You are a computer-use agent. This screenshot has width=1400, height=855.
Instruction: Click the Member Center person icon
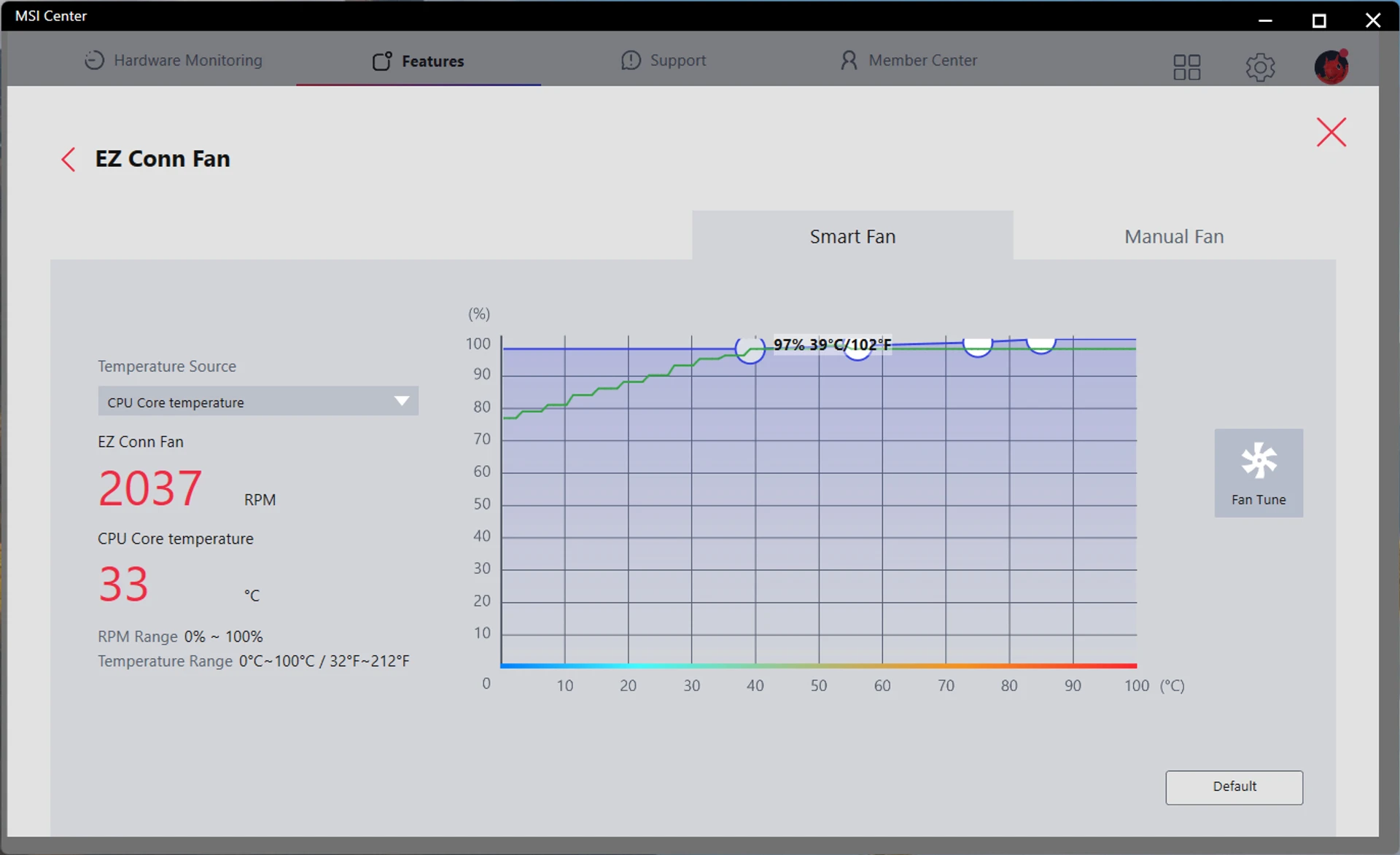point(848,60)
